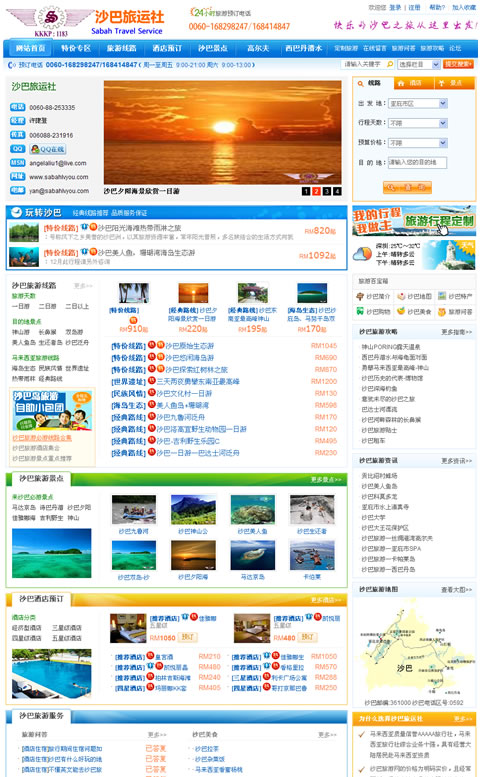Image resolution: width=480 pixels, height=777 pixels.
Task: Click the search magnifier icon beside keyword box
Action: click(390, 64)
